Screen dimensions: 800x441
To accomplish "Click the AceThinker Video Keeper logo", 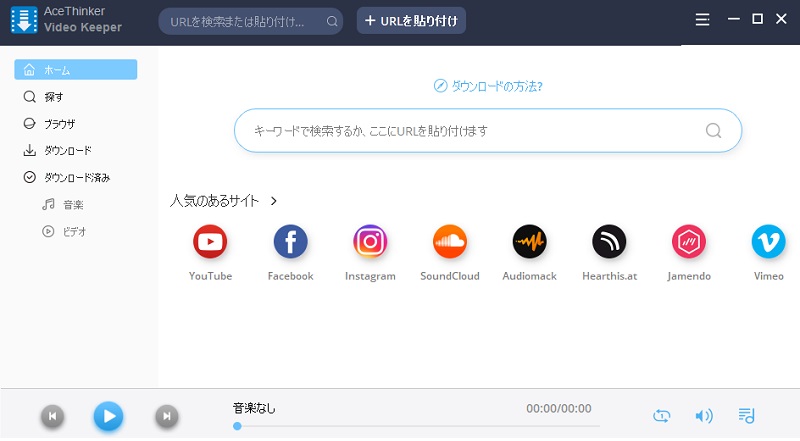I will 24,20.
